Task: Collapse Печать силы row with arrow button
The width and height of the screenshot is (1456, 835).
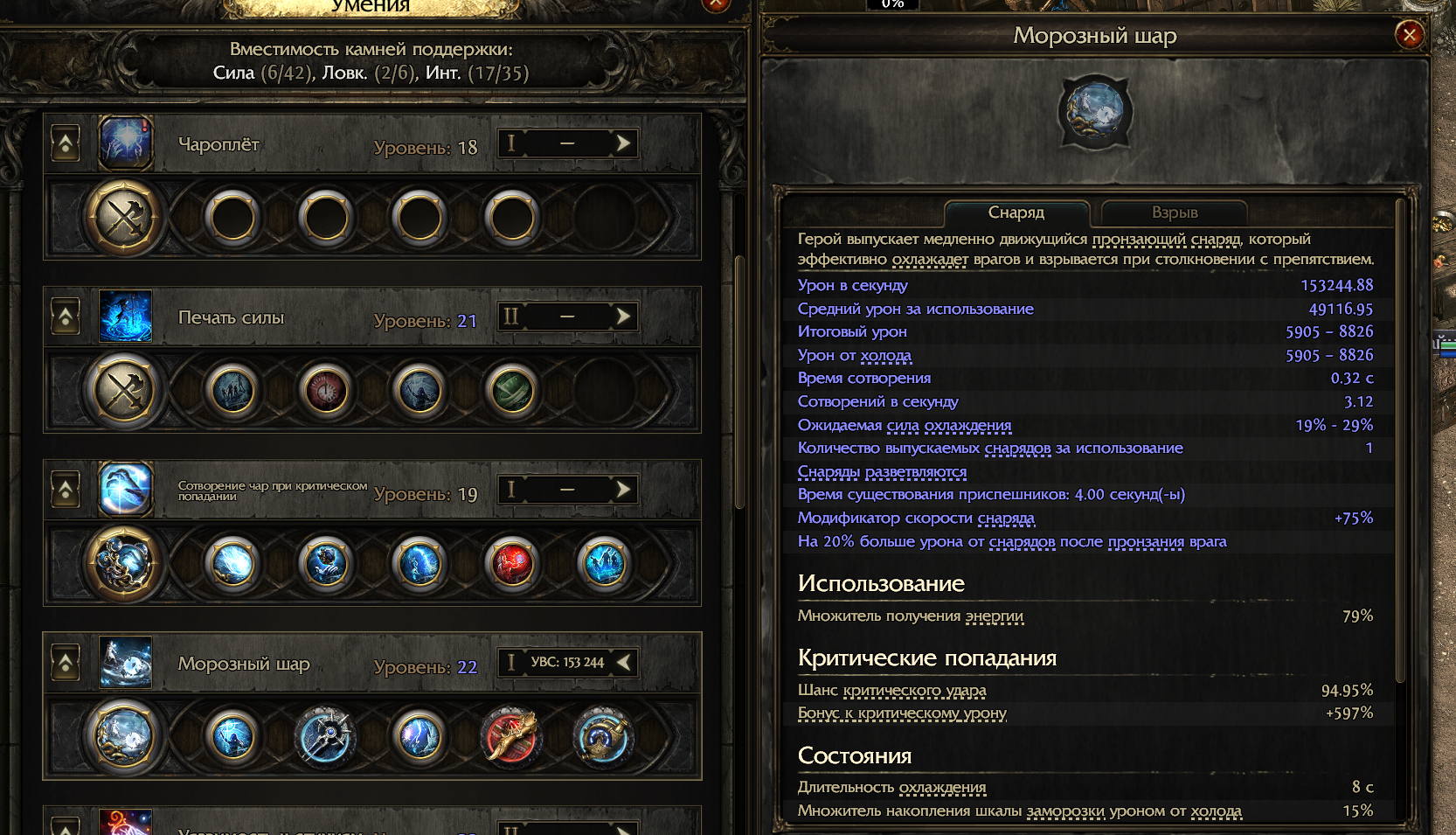Action: click(x=66, y=317)
